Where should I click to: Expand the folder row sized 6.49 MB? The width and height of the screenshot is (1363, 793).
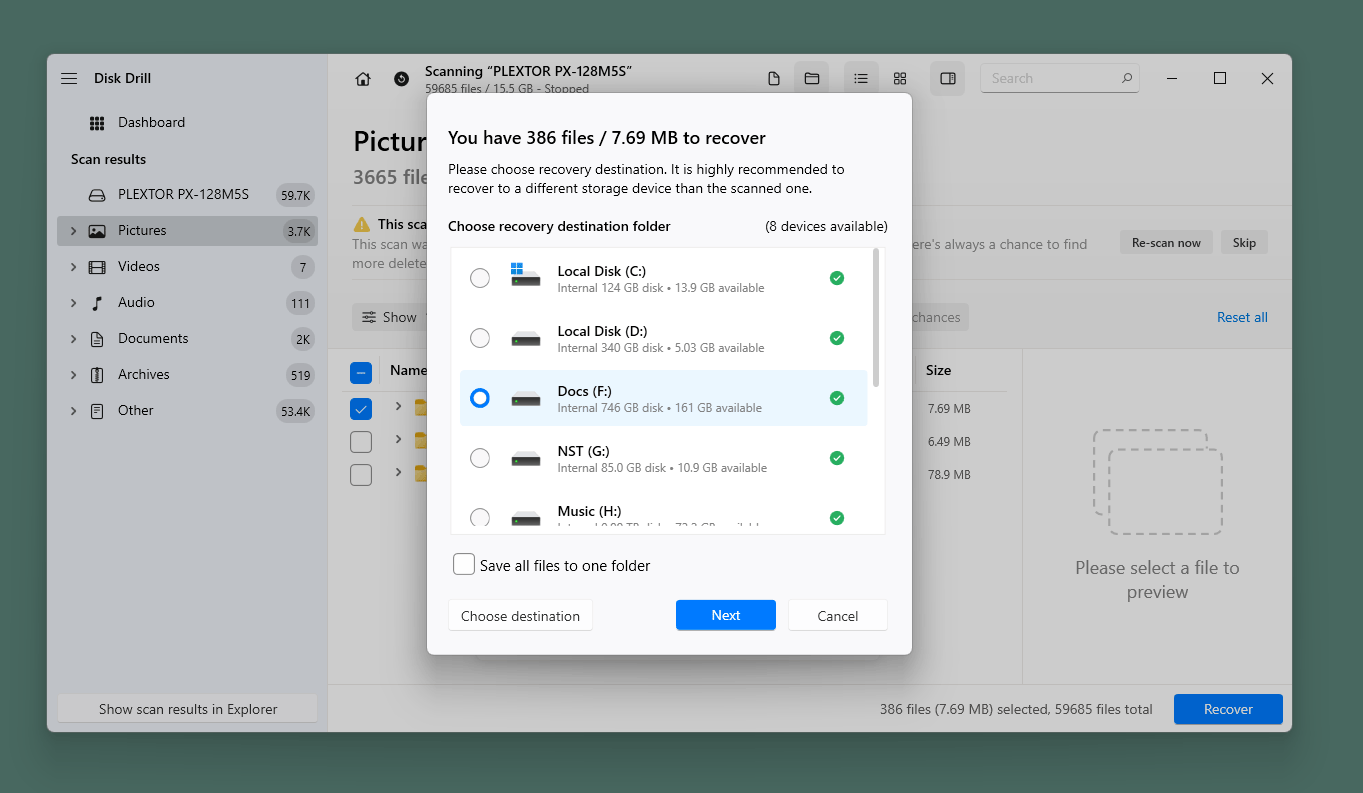coord(398,439)
